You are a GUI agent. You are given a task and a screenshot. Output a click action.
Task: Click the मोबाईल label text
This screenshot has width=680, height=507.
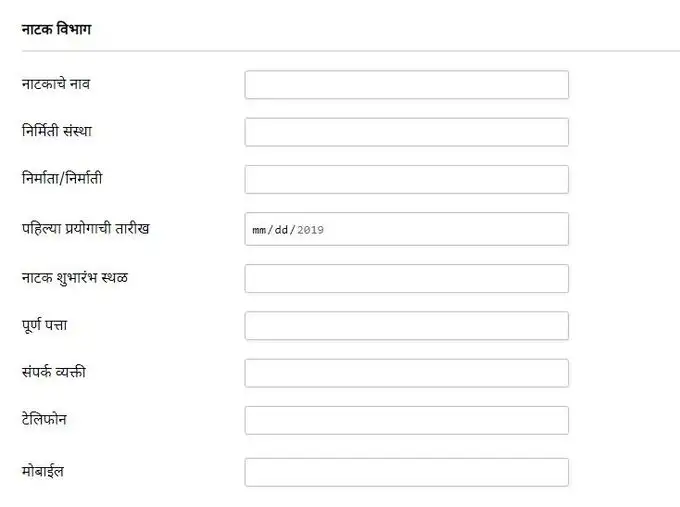pos(43,470)
